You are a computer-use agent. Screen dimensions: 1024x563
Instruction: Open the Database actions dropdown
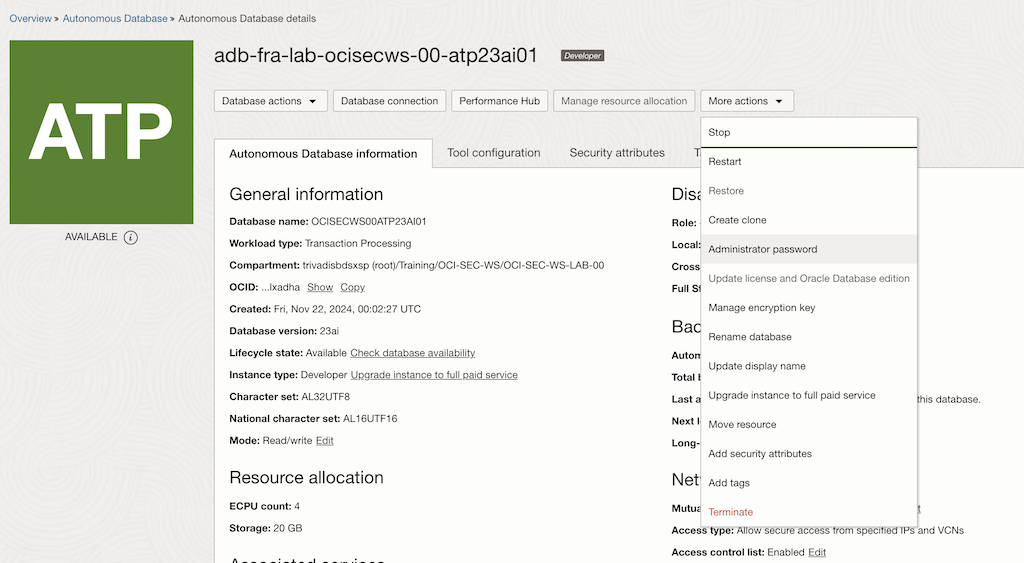pos(270,101)
